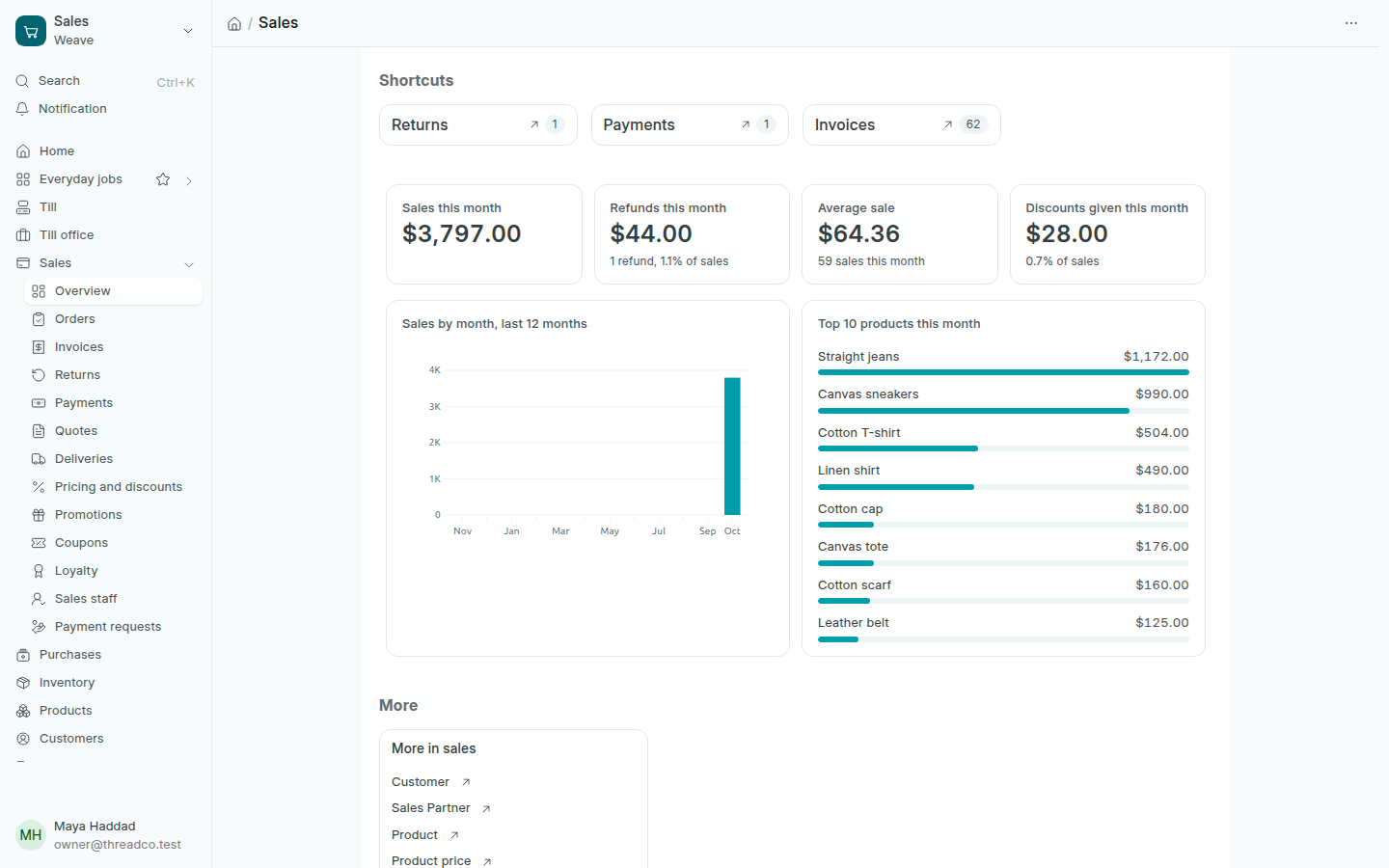Toggle the favorite star on Everyday jobs
Viewport: 1389px width, 868px height.
(163, 179)
